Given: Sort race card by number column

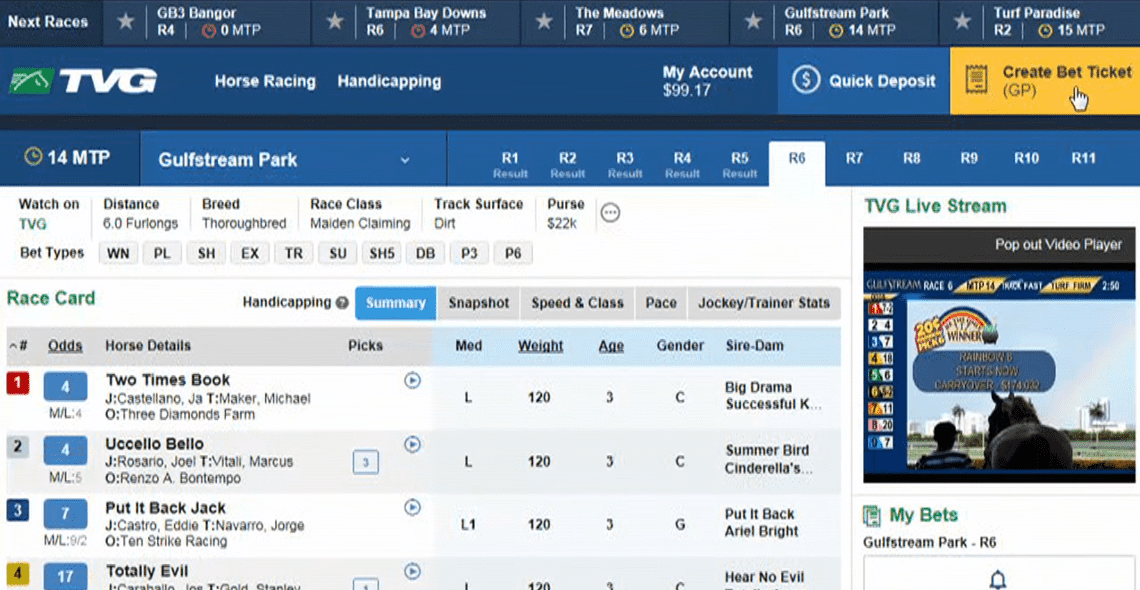Looking at the screenshot, I should tap(18, 346).
